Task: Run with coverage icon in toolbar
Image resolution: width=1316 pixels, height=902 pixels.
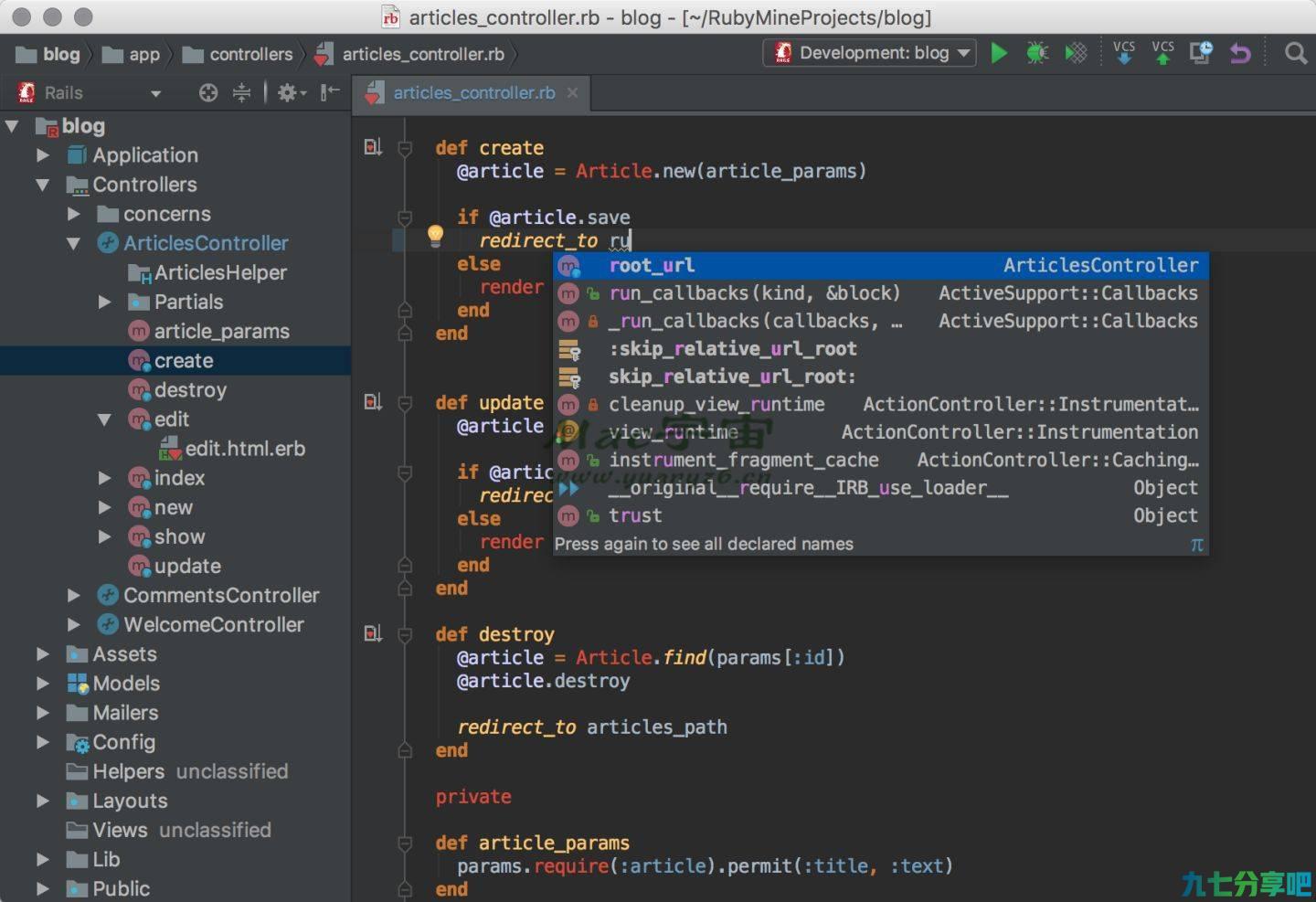Action: 1077,53
